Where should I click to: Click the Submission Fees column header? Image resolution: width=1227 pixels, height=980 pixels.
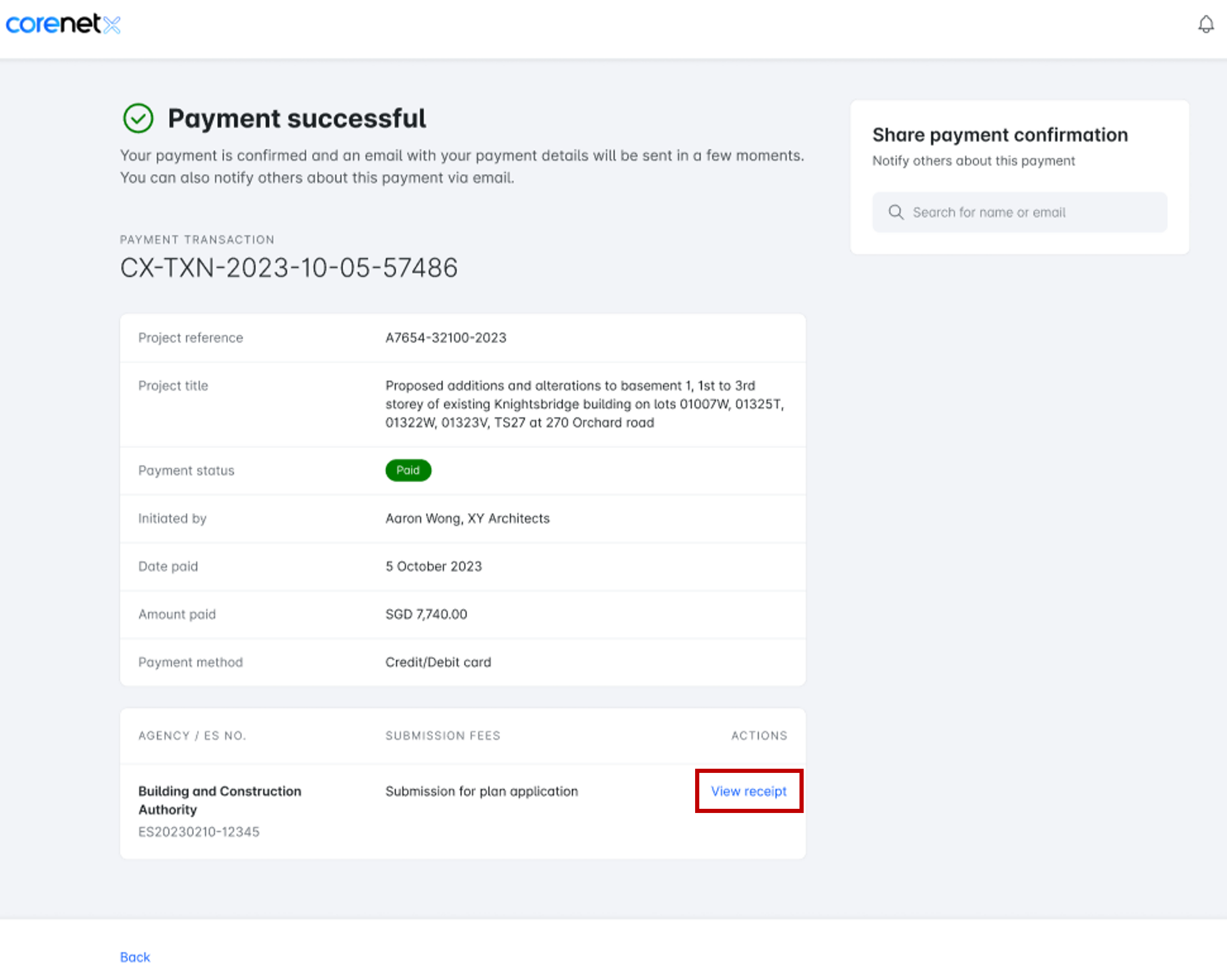click(443, 735)
